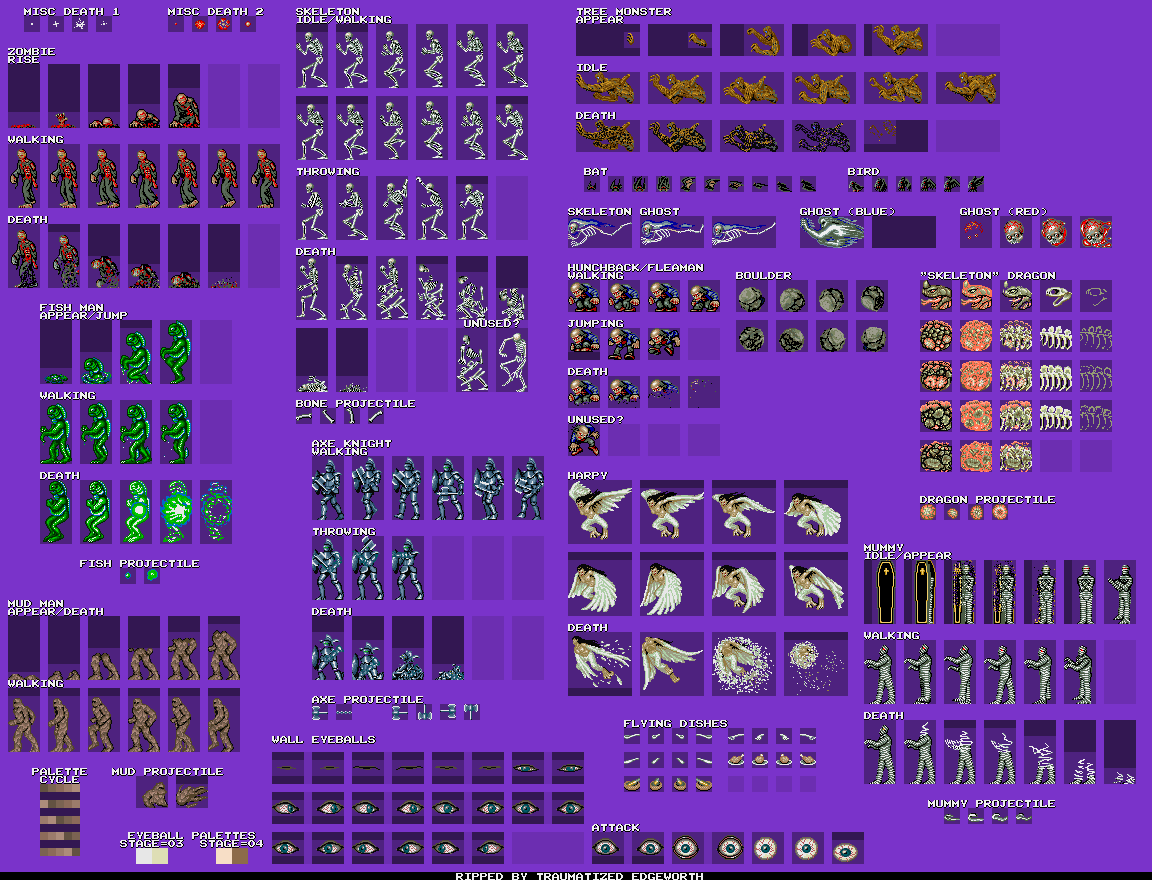Image resolution: width=1152 pixels, height=880 pixels.
Task: Select the first axe knight walking frame
Action: coord(328,488)
